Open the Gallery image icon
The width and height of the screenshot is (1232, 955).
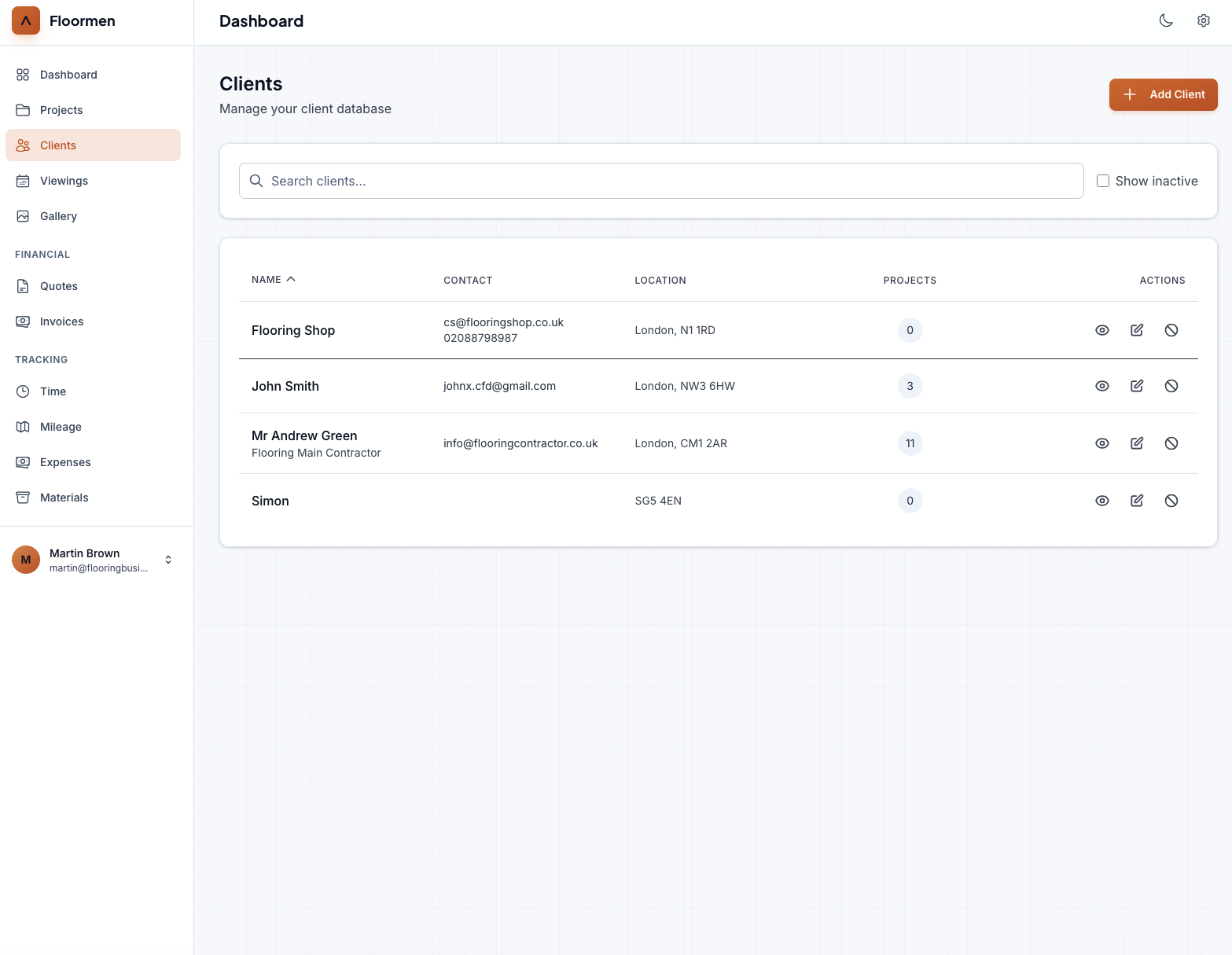(x=22, y=216)
